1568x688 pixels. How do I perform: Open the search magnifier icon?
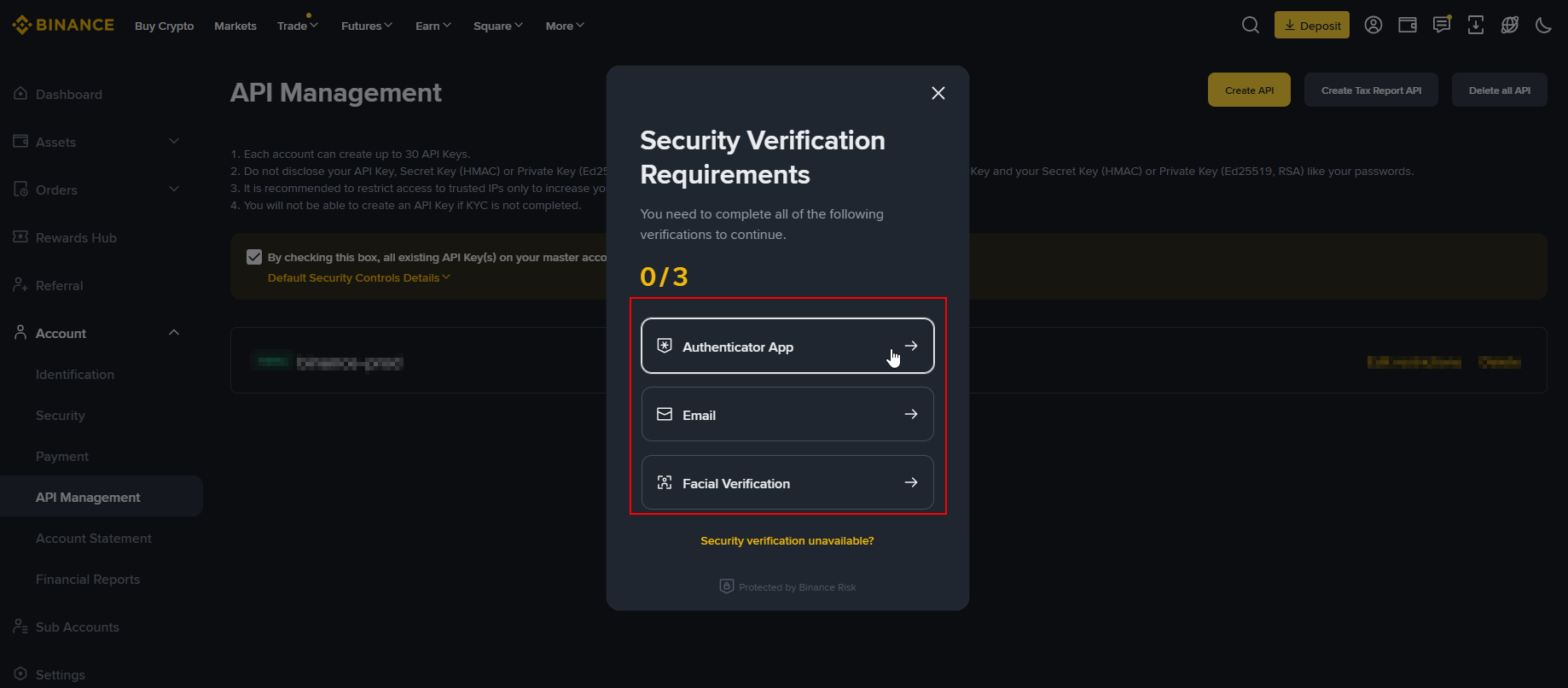point(1251,25)
